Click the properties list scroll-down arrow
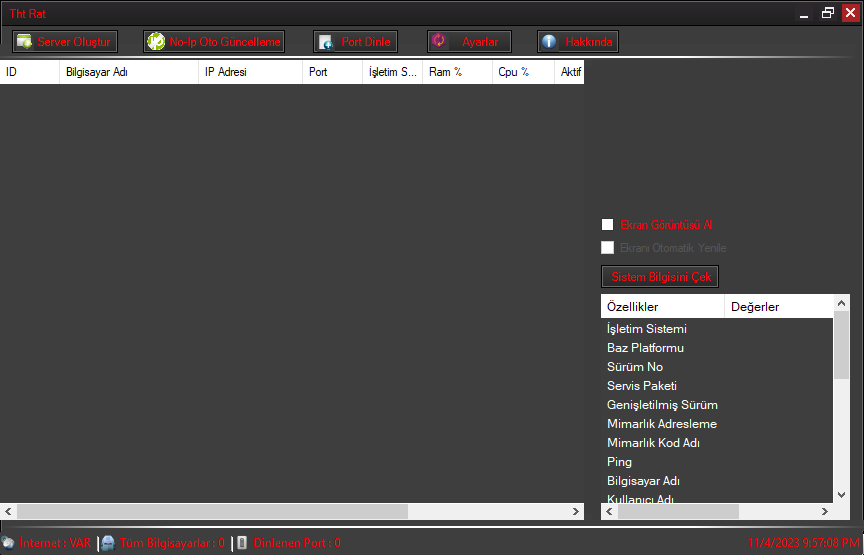 point(841,494)
